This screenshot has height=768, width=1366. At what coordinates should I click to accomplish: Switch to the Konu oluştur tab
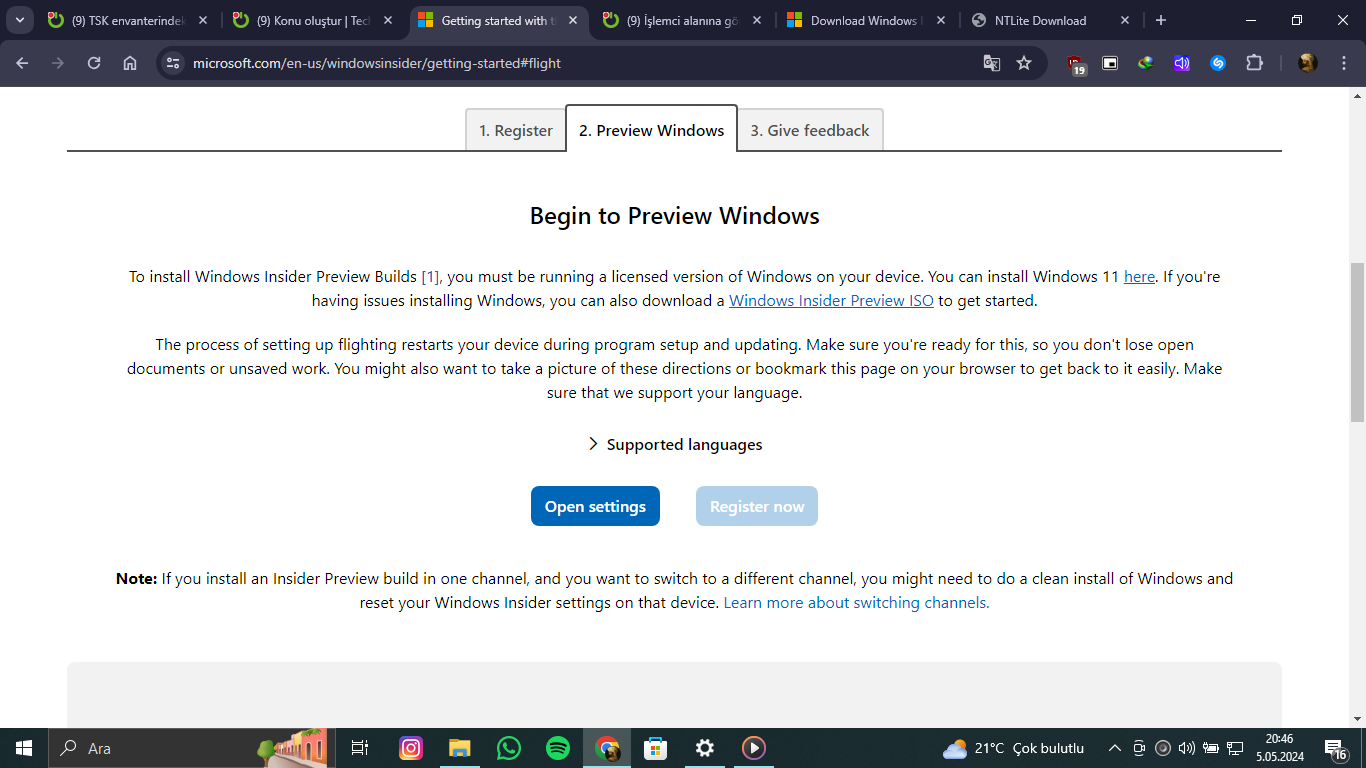pos(313,20)
